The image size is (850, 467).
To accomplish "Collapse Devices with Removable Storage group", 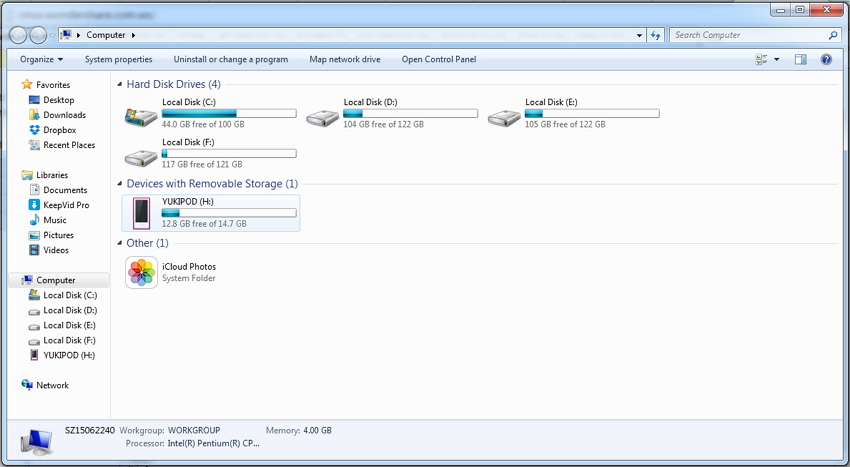I will pos(120,184).
